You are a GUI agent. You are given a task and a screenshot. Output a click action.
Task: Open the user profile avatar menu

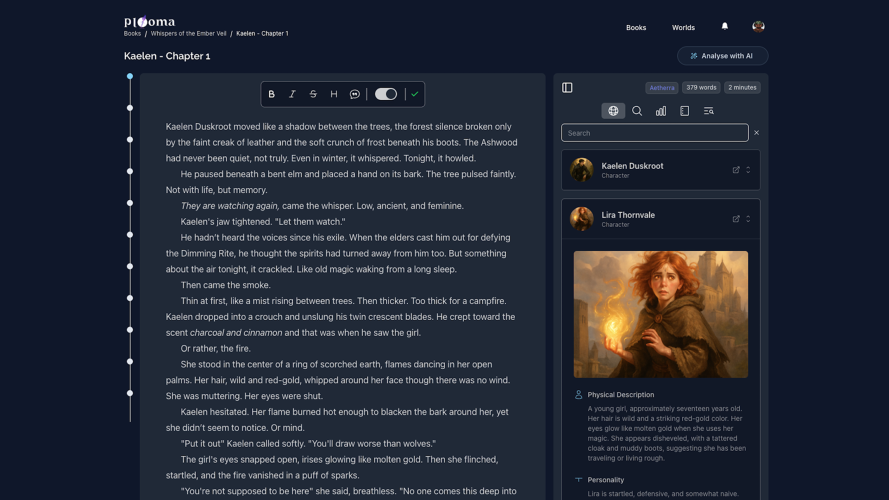click(758, 26)
